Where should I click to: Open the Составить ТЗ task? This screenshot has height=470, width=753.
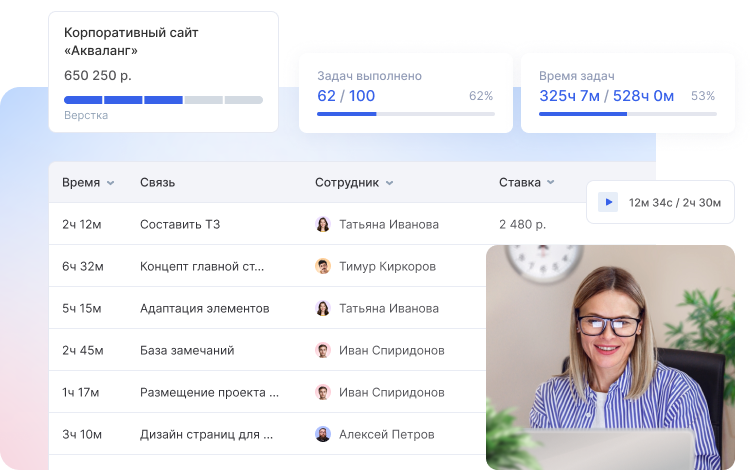180,224
